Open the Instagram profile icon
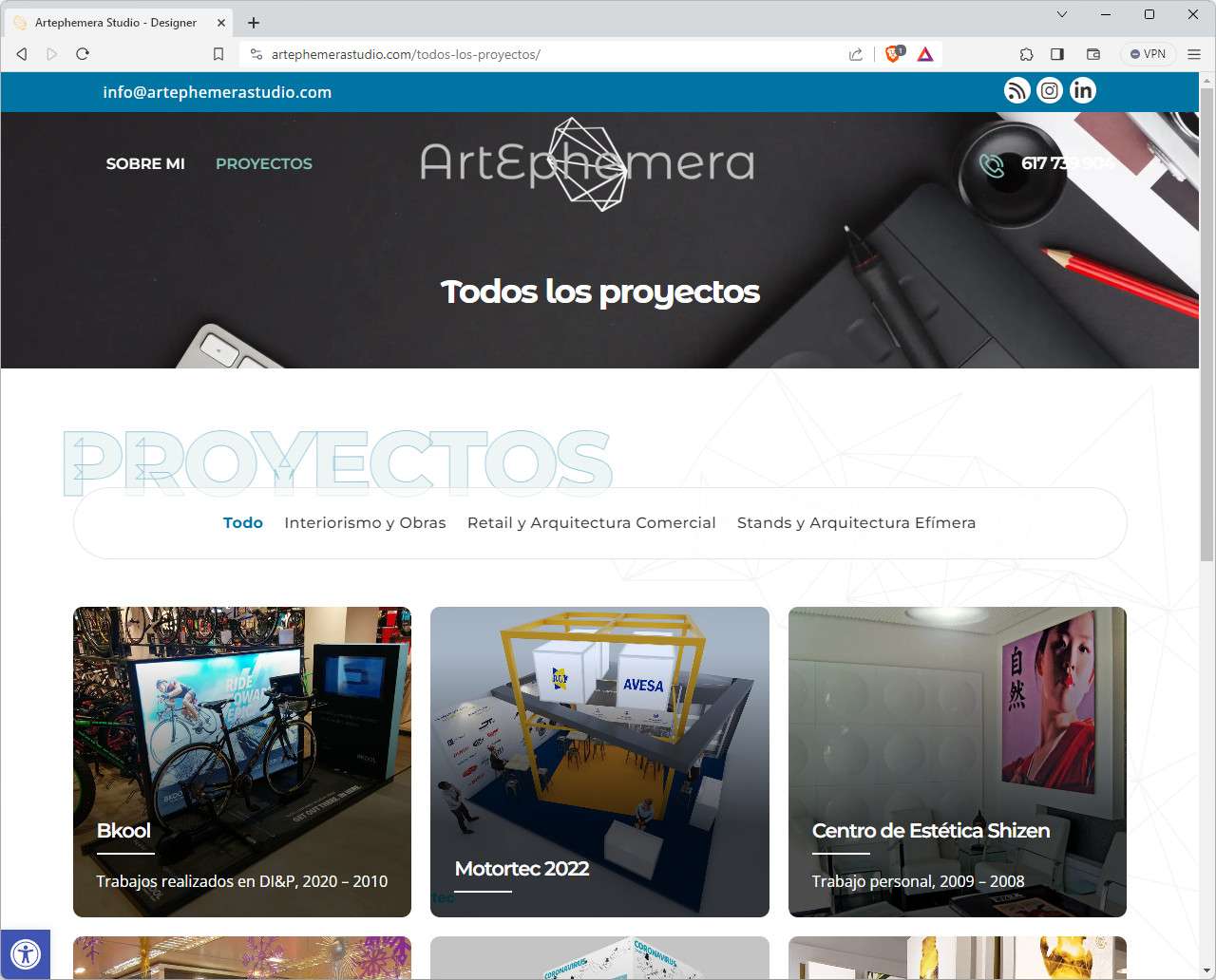The width and height of the screenshot is (1216, 980). (x=1050, y=90)
